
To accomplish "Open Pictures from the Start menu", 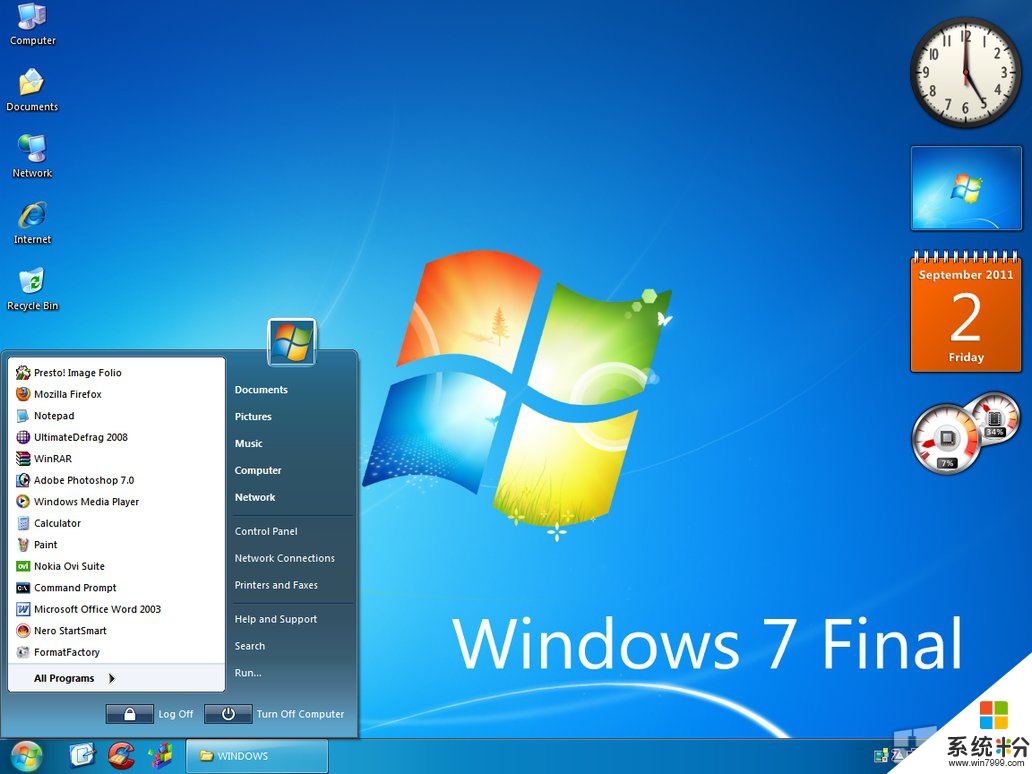I will pos(253,417).
